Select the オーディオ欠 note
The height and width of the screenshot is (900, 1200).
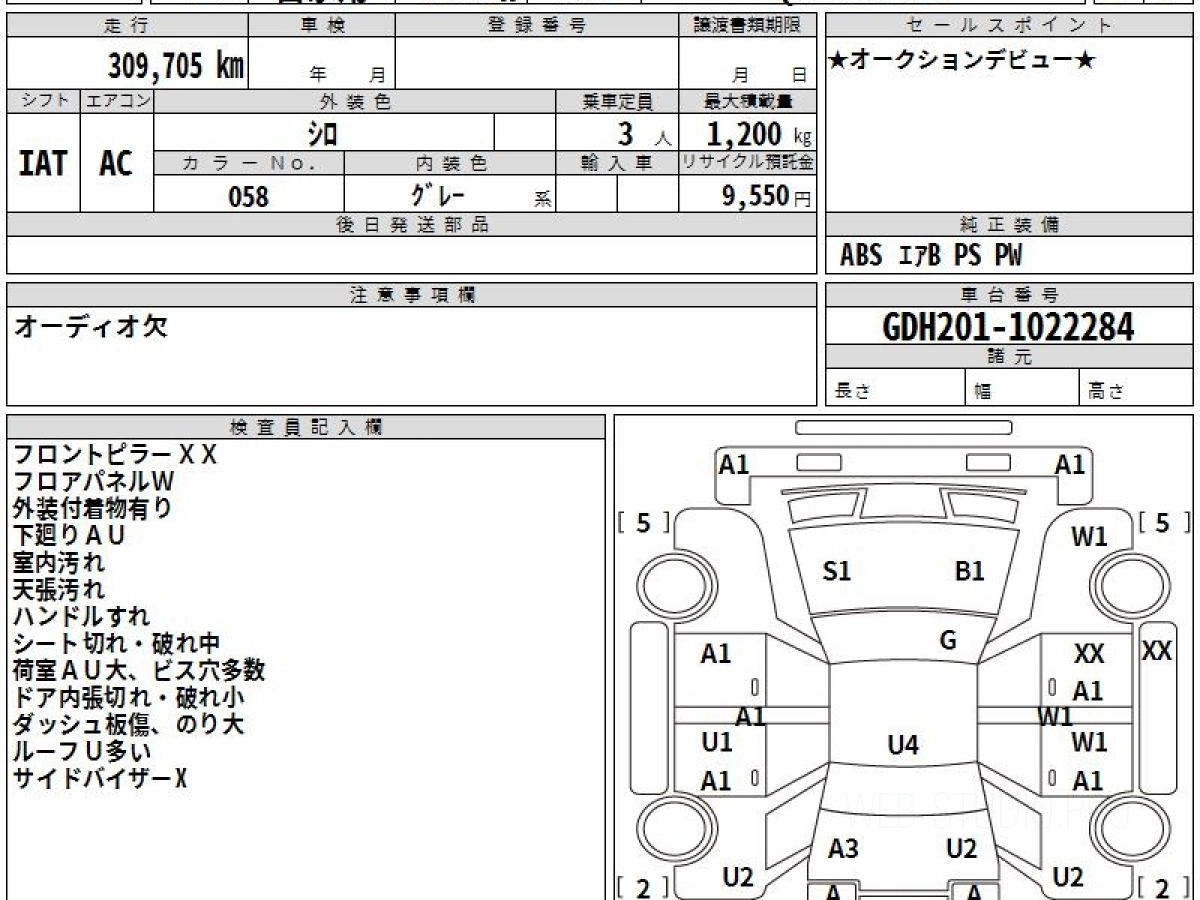pyautogui.click(x=90, y=325)
